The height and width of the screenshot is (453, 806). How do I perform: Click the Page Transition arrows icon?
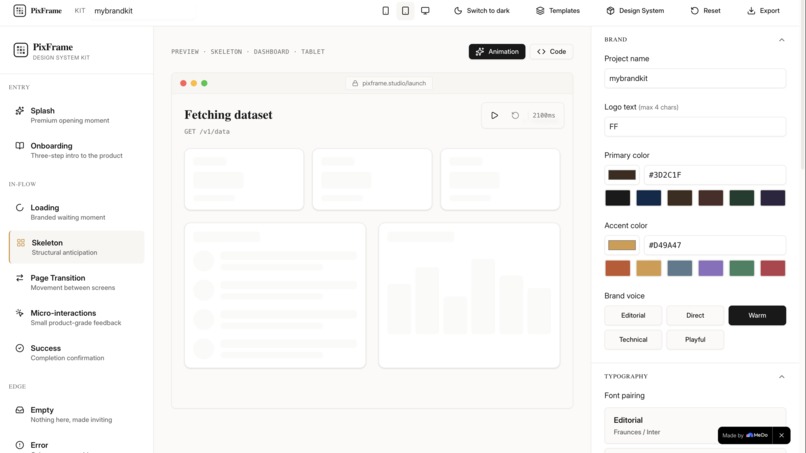pos(20,278)
